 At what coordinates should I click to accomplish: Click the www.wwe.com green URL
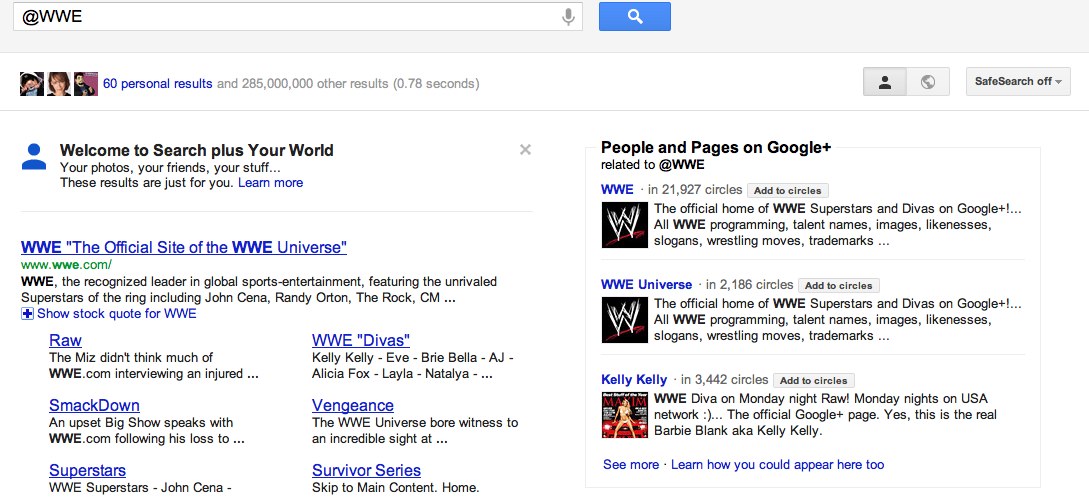pyautogui.click(x=66, y=265)
